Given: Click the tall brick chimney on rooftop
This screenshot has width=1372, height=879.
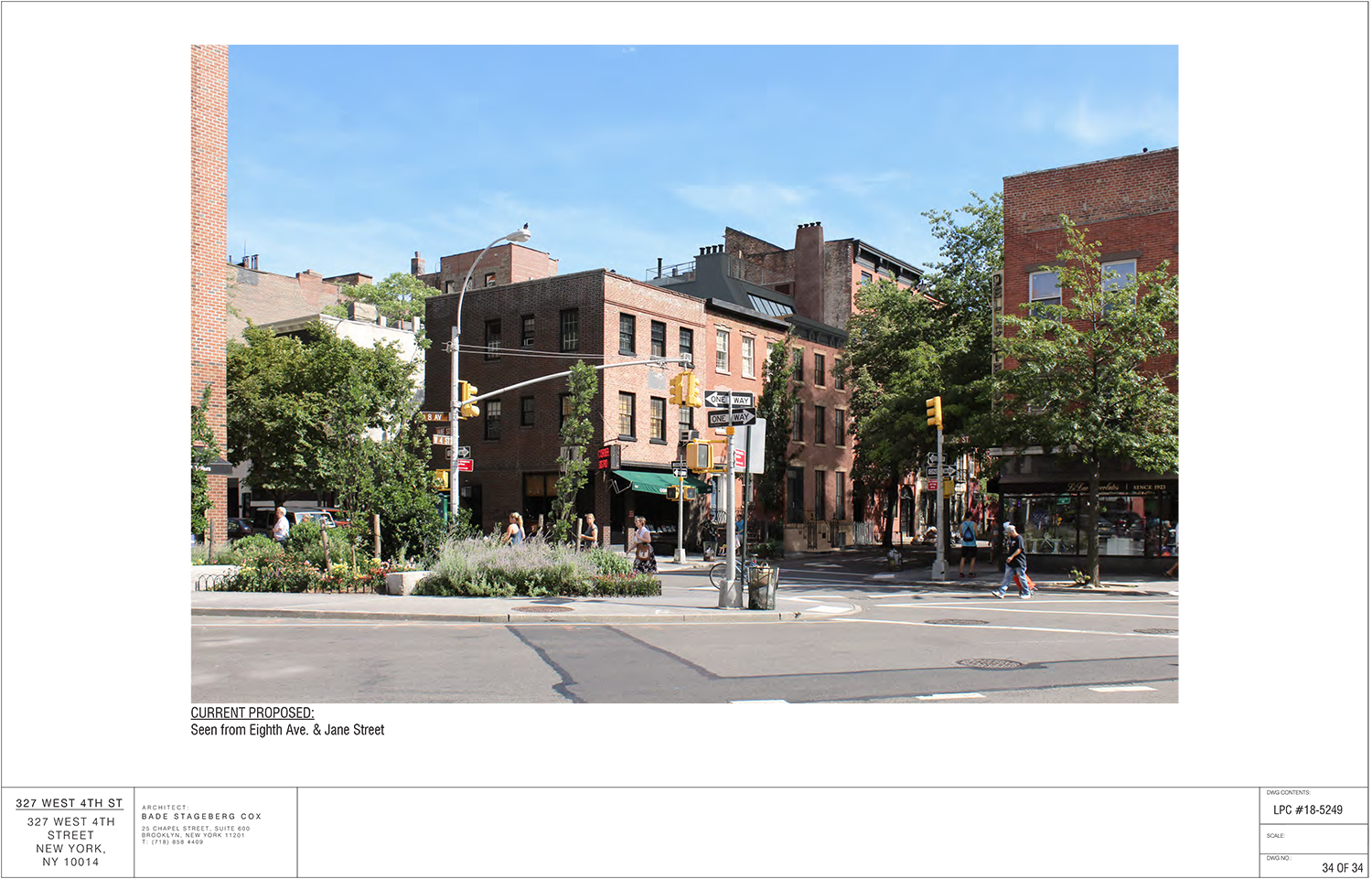Looking at the screenshot, I should point(809,271).
